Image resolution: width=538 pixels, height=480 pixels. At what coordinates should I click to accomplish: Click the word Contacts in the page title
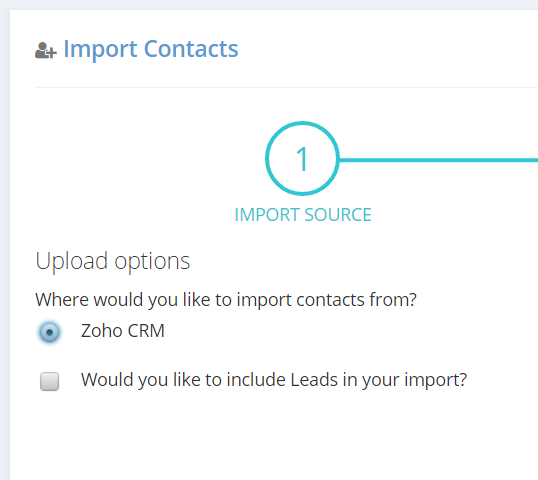pyautogui.click(x=191, y=49)
